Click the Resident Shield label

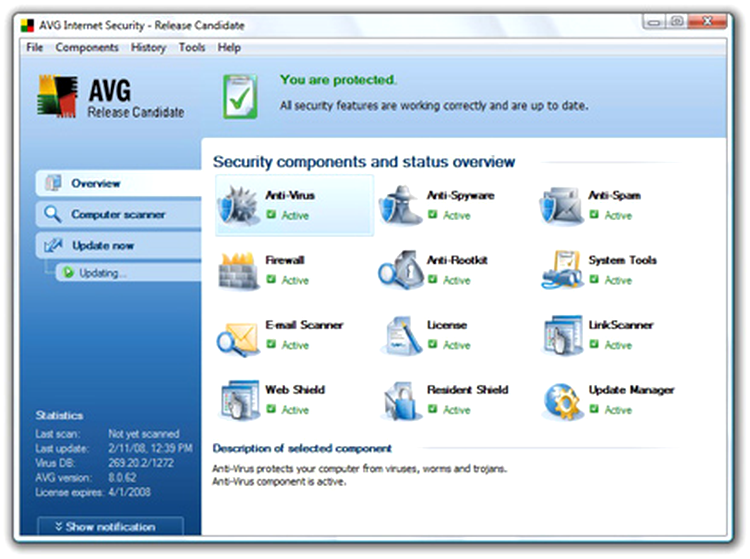point(467,389)
